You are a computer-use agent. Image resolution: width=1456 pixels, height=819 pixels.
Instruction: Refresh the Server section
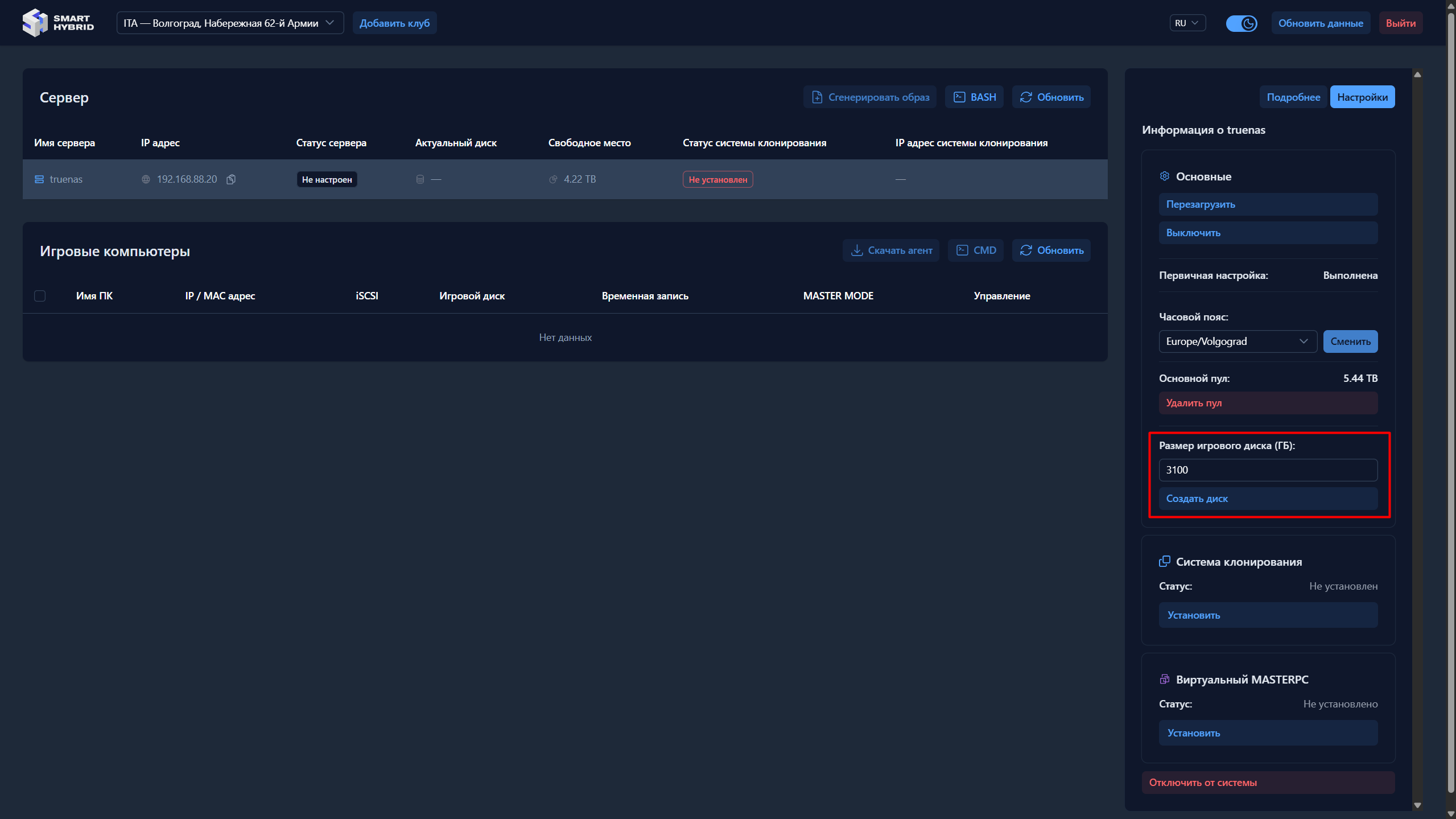pos(1051,97)
